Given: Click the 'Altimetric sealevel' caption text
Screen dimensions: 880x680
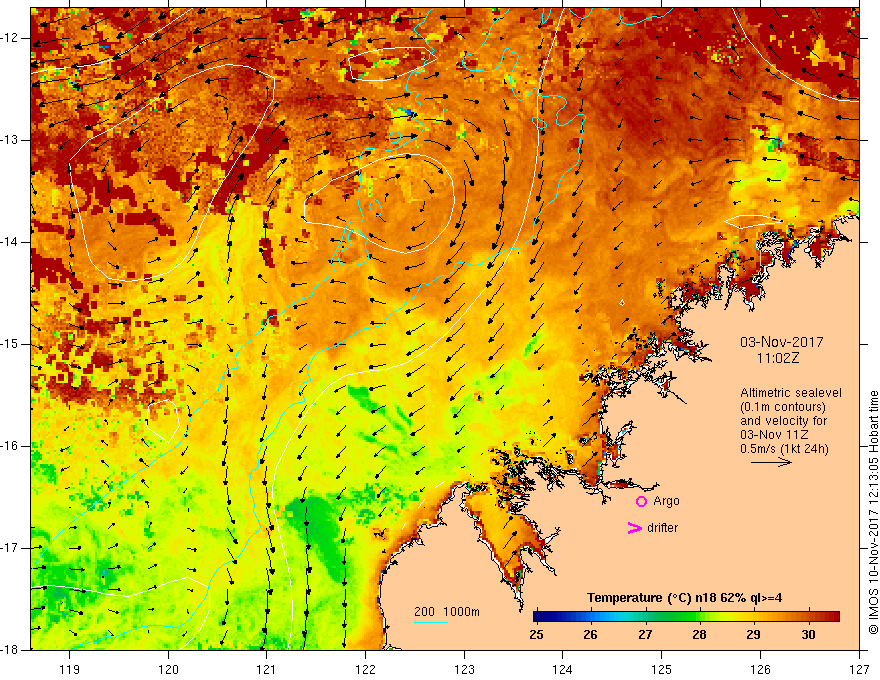Looking at the screenshot, I should [x=790, y=393].
